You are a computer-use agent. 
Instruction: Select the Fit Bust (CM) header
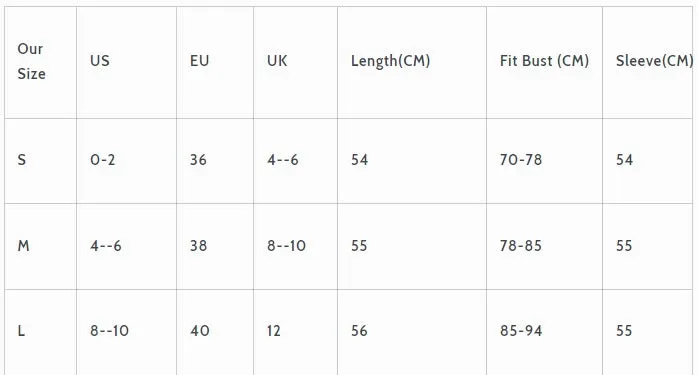coord(544,62)
